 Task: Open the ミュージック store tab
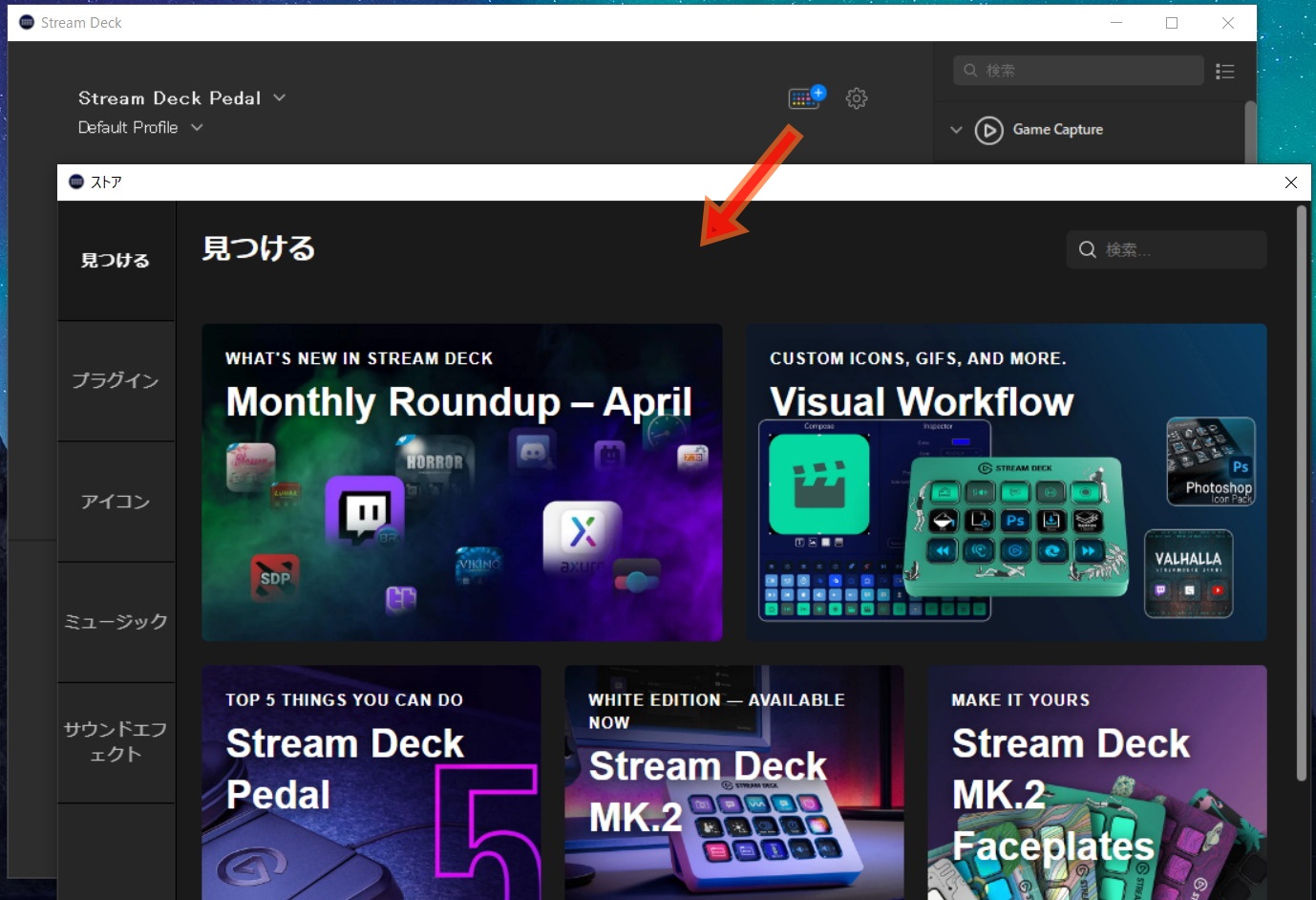tap(116, 622)
